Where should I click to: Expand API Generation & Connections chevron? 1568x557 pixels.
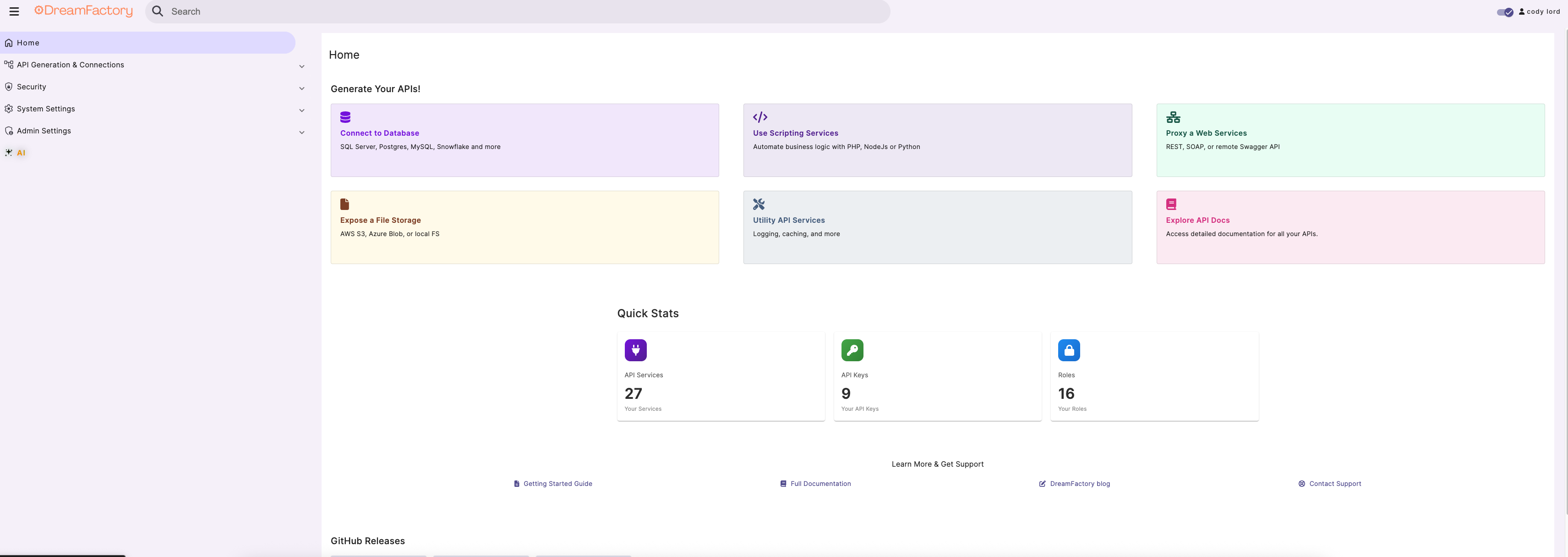click(302, 66)
